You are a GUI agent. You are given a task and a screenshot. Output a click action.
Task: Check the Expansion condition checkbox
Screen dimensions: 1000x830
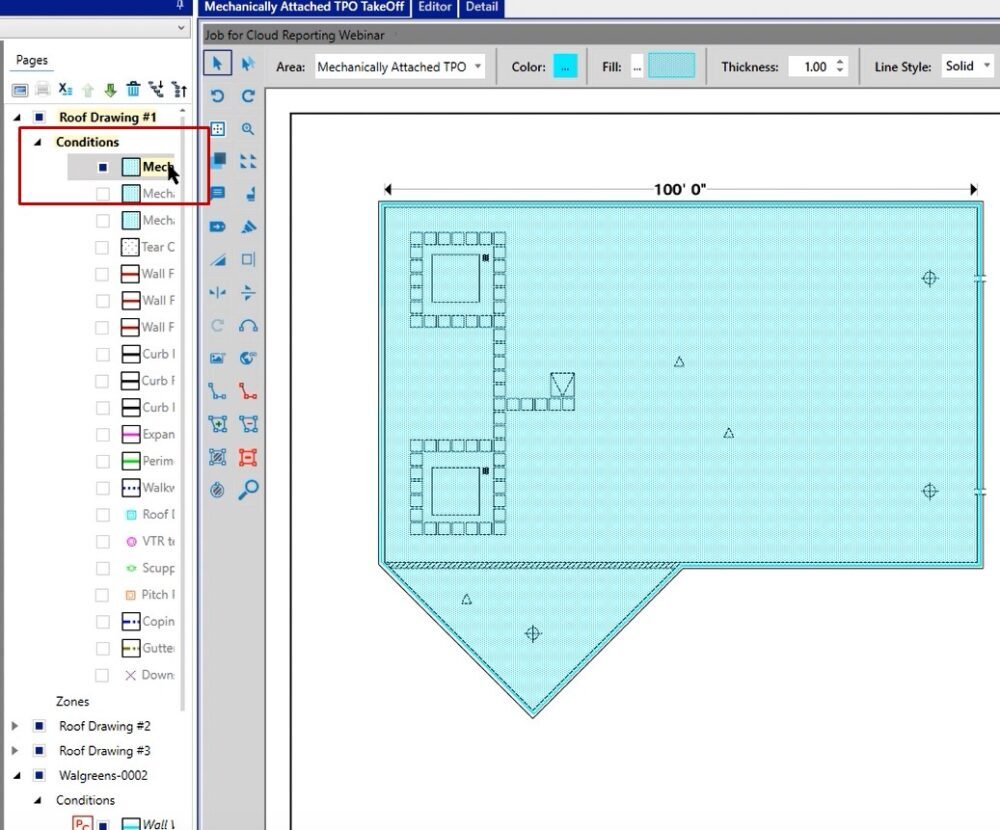pos(102,435)
